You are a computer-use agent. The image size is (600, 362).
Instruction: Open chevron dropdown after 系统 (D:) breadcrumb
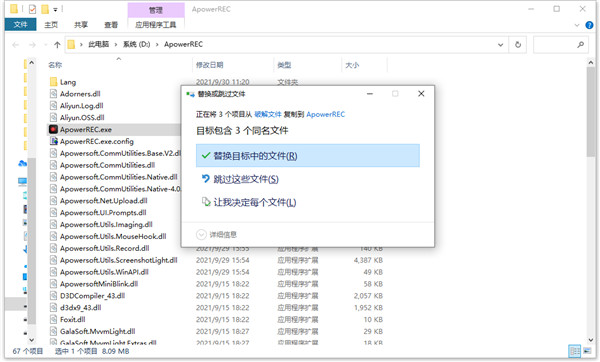pos(157,44)
